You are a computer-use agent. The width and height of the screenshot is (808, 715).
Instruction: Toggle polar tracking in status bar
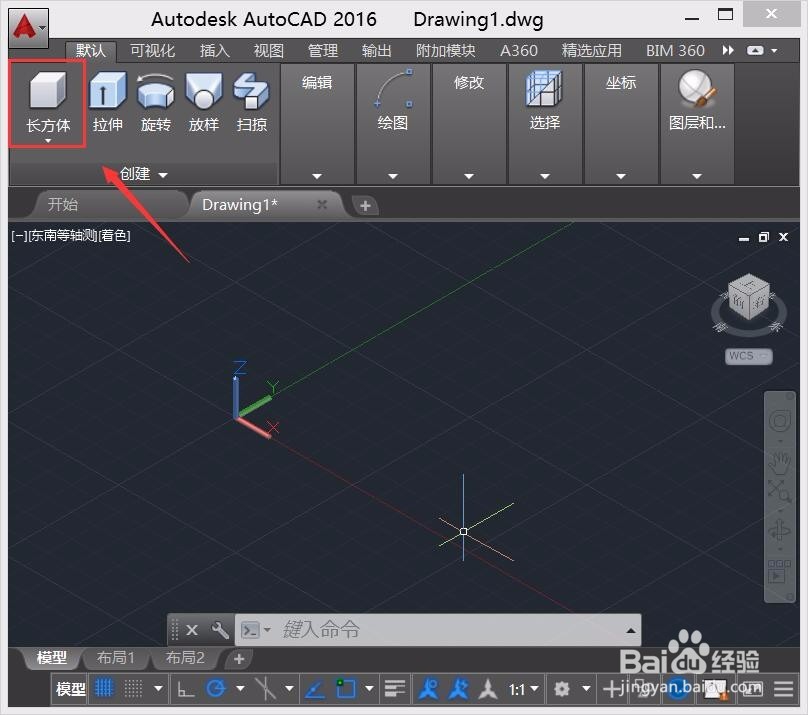tap(216, 689)
